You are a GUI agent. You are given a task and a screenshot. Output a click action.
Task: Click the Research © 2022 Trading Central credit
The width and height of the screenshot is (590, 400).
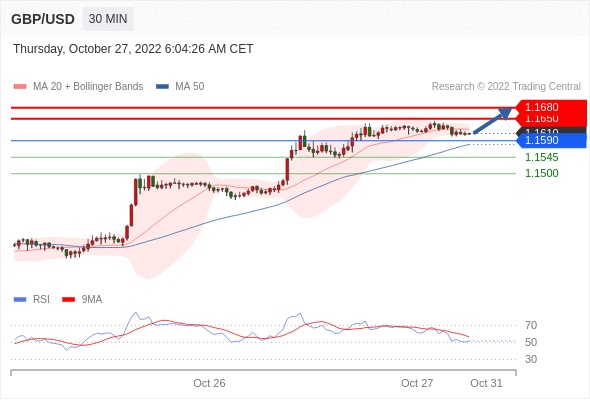[x=506, y=87]
